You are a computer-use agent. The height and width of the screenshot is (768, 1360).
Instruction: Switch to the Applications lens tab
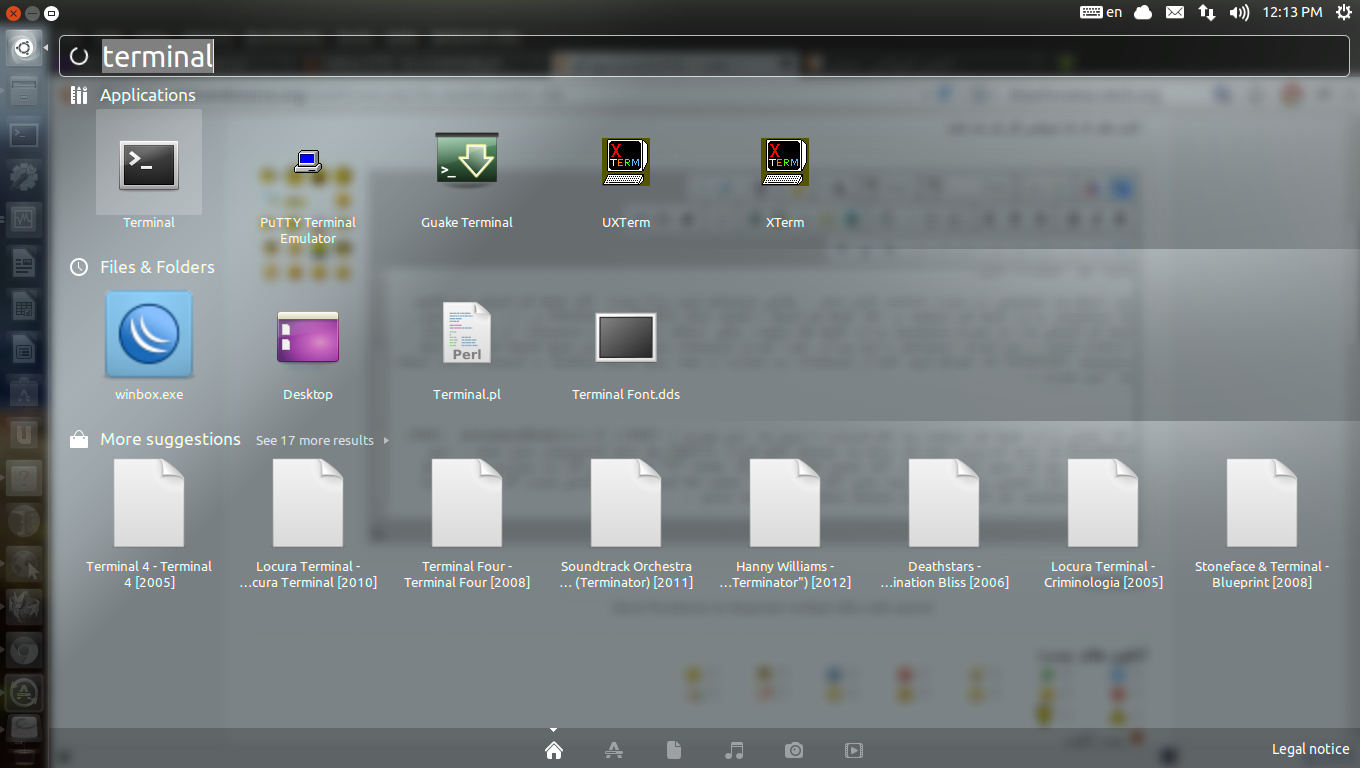click(x=614, y=750)
